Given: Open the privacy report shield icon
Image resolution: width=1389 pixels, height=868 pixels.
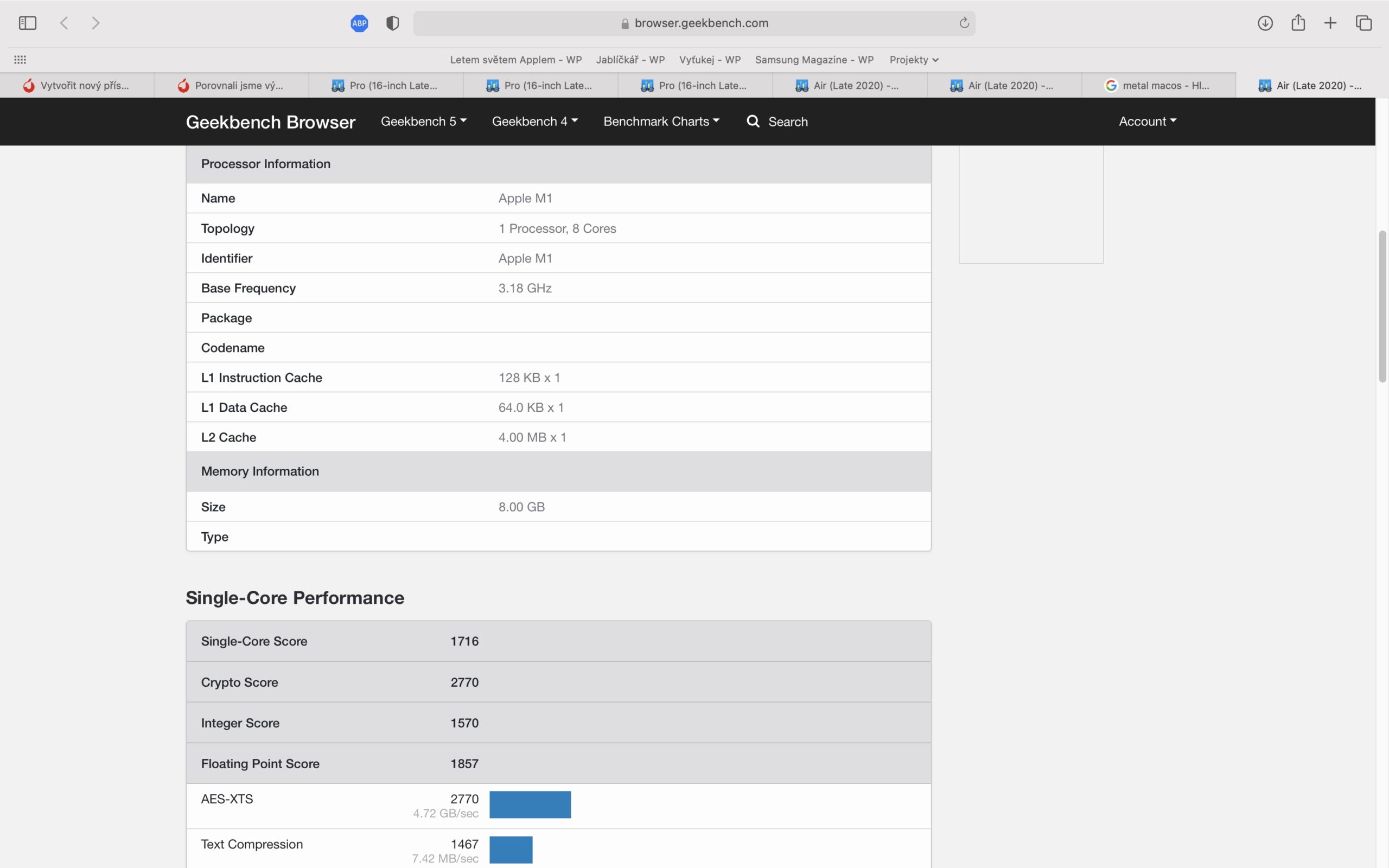Looking at the screenshot, I should click(x=393, y=23).
